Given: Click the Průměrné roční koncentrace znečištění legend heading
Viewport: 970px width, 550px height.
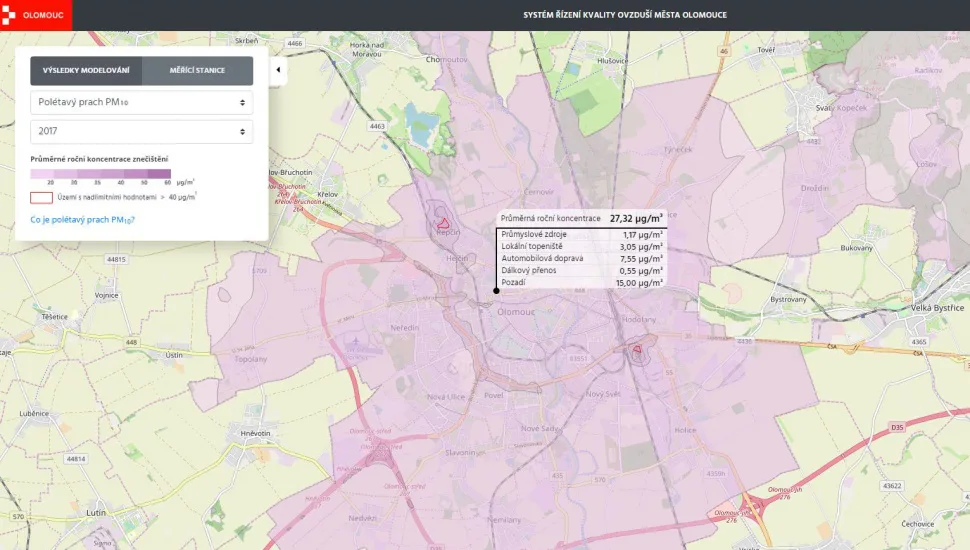Looking at the screenshot, I should click(99, 159).
